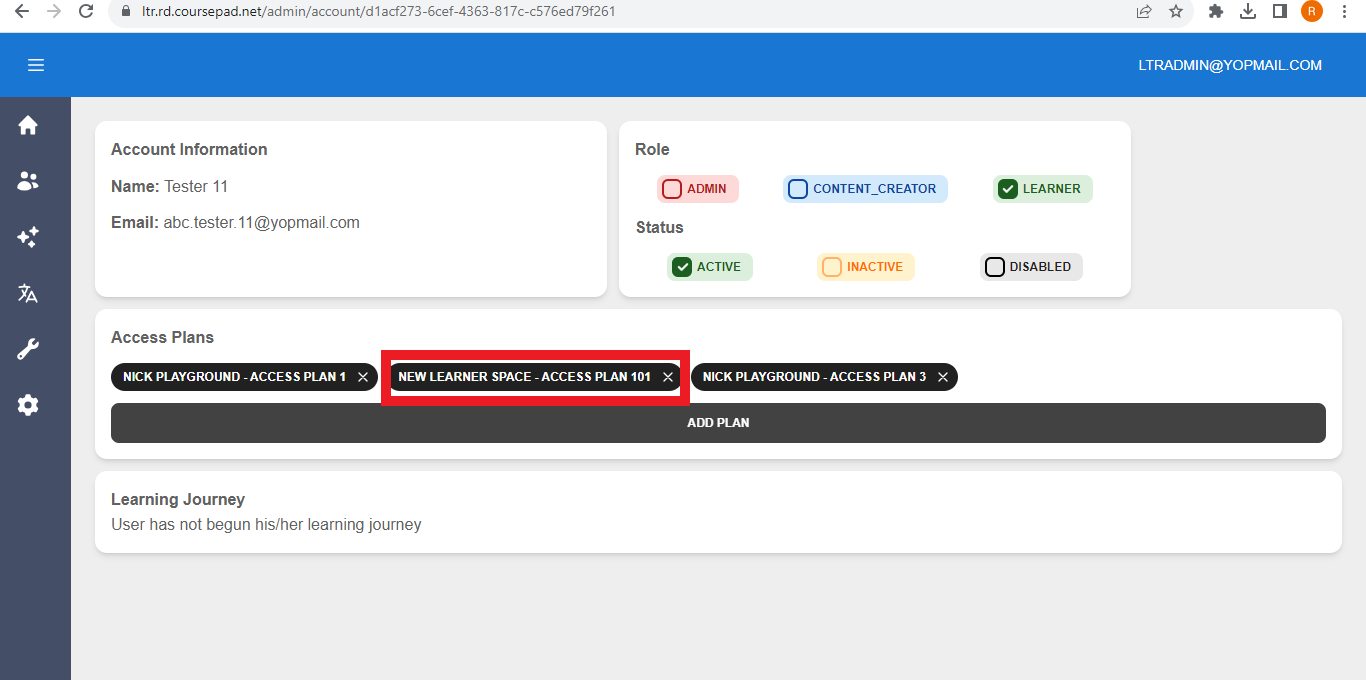Click the sparkles icon in the sidebar
Screen dimensions: 1366x680
point(26,237)
